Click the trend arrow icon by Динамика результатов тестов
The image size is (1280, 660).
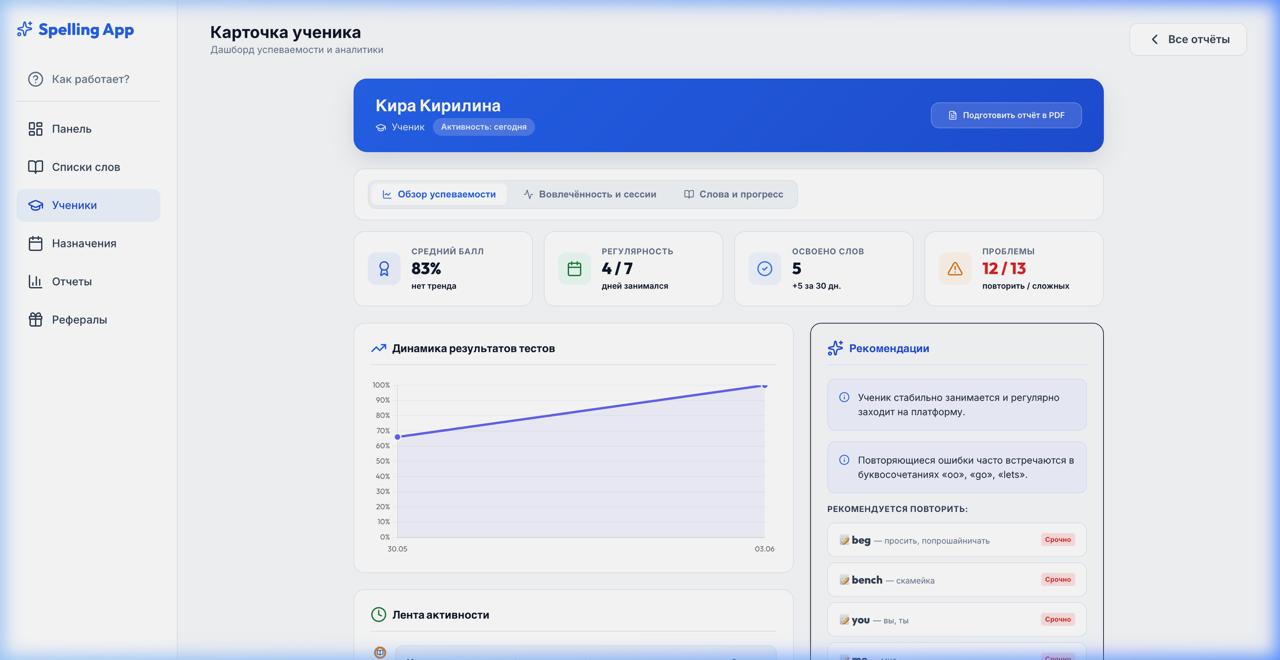click(x=378, y=348)
